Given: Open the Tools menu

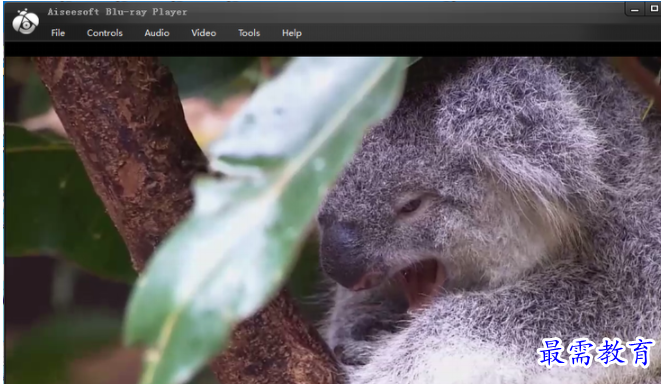Looking at the screenshot, I should click(x=249, y=33).
